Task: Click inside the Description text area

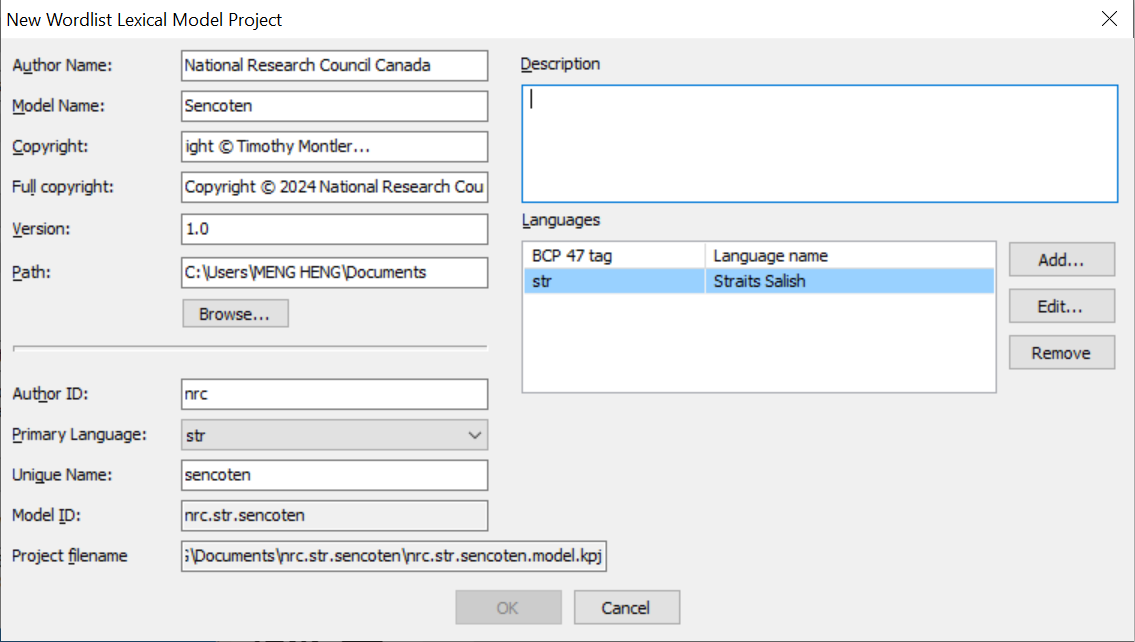Action: click(819, 143)
